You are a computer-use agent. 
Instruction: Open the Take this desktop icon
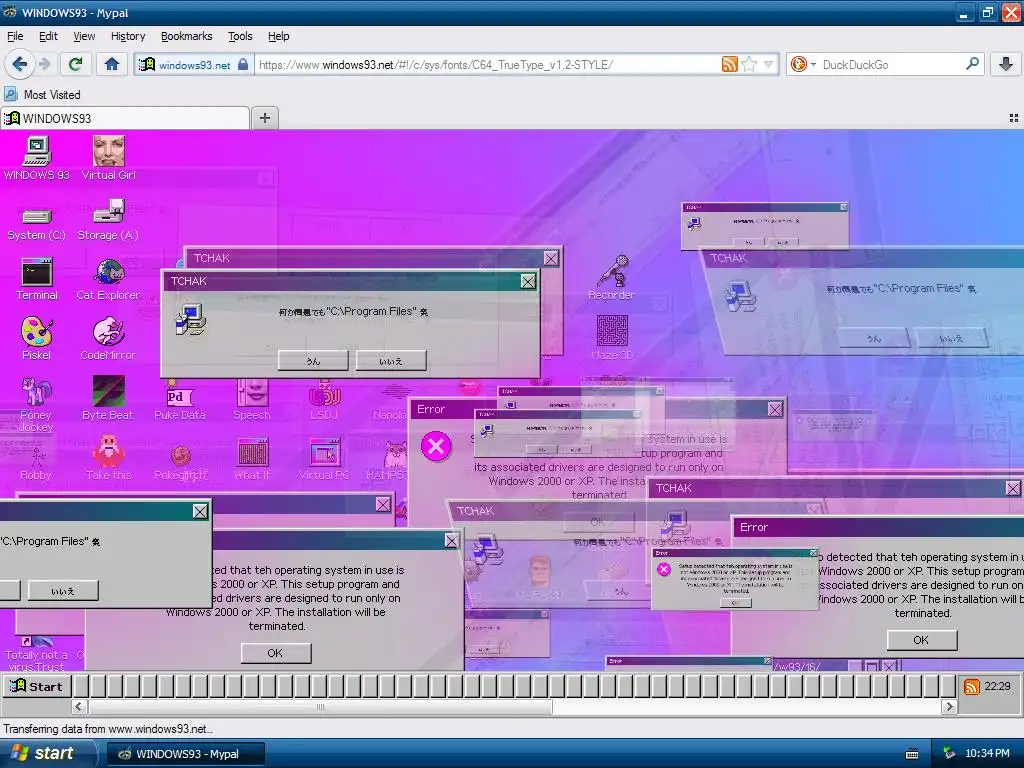coord(108,459)
